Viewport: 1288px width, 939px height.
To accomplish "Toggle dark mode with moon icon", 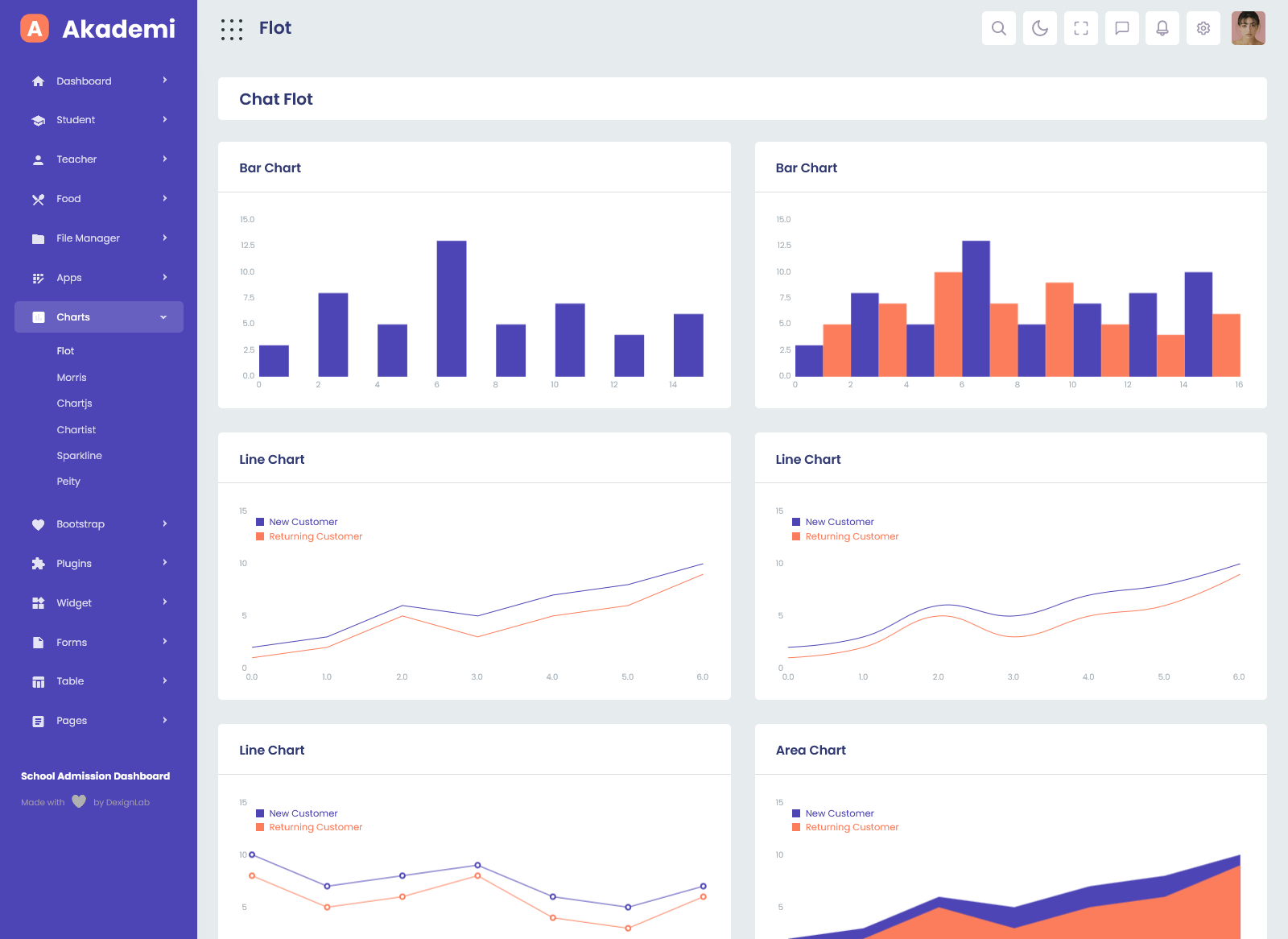I will pos(1039,28).
